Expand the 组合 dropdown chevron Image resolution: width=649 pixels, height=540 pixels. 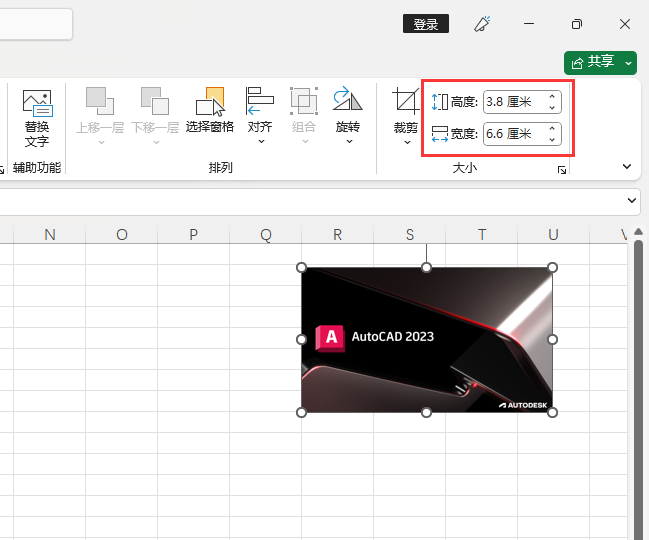point(305,142)
